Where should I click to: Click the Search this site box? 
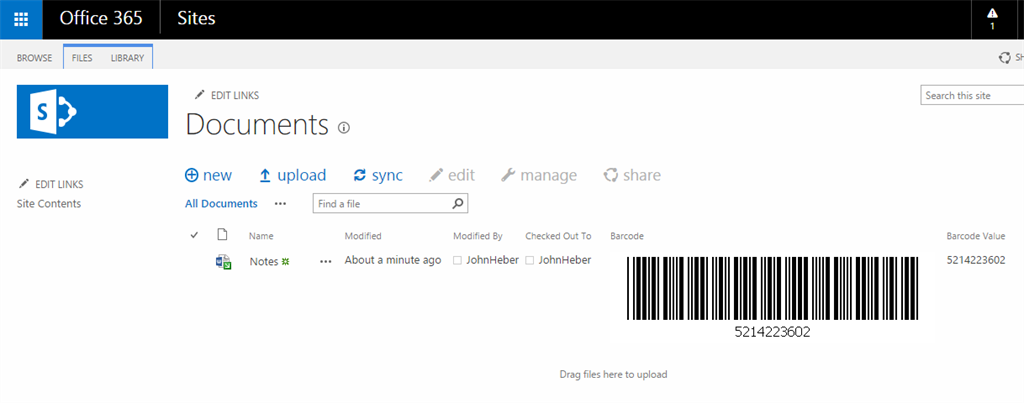[x=970, y=95]
